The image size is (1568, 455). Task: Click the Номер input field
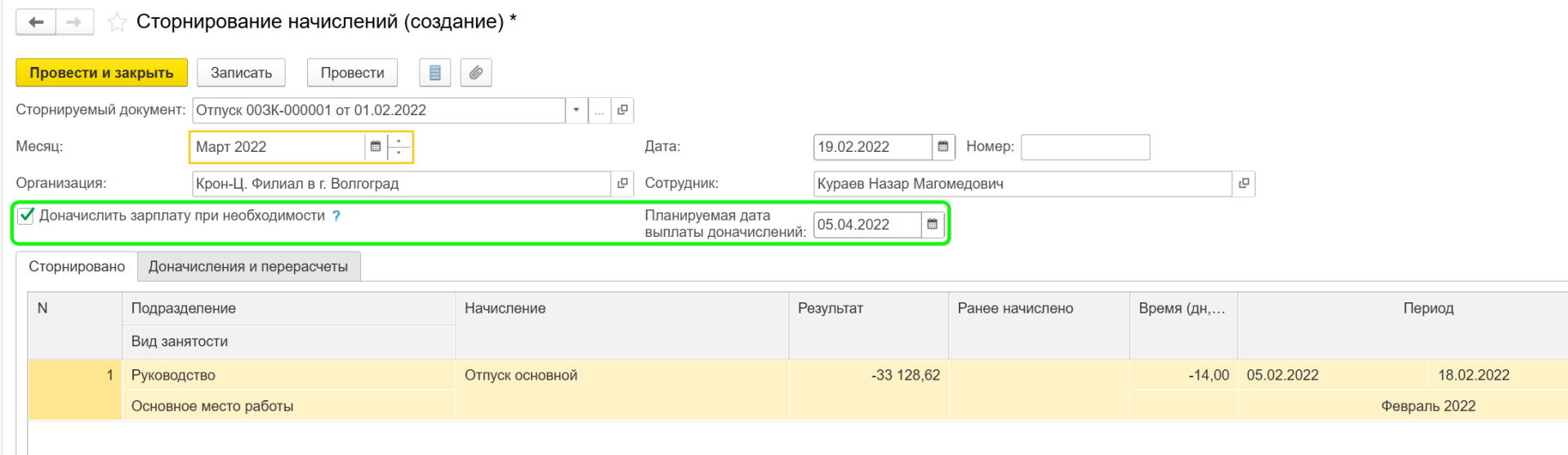tap(1085, 147)
